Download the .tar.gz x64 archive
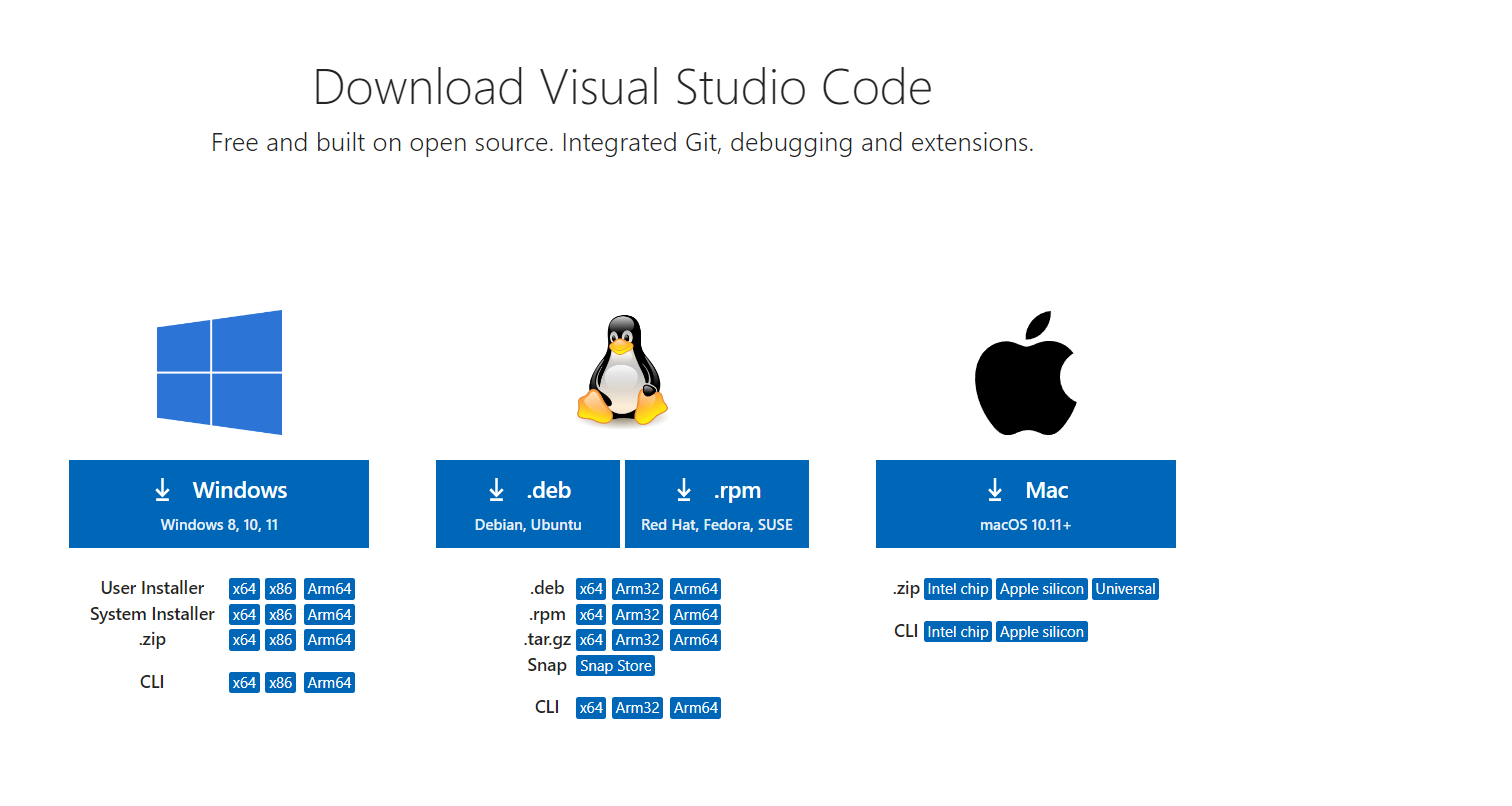 (591, 640)
